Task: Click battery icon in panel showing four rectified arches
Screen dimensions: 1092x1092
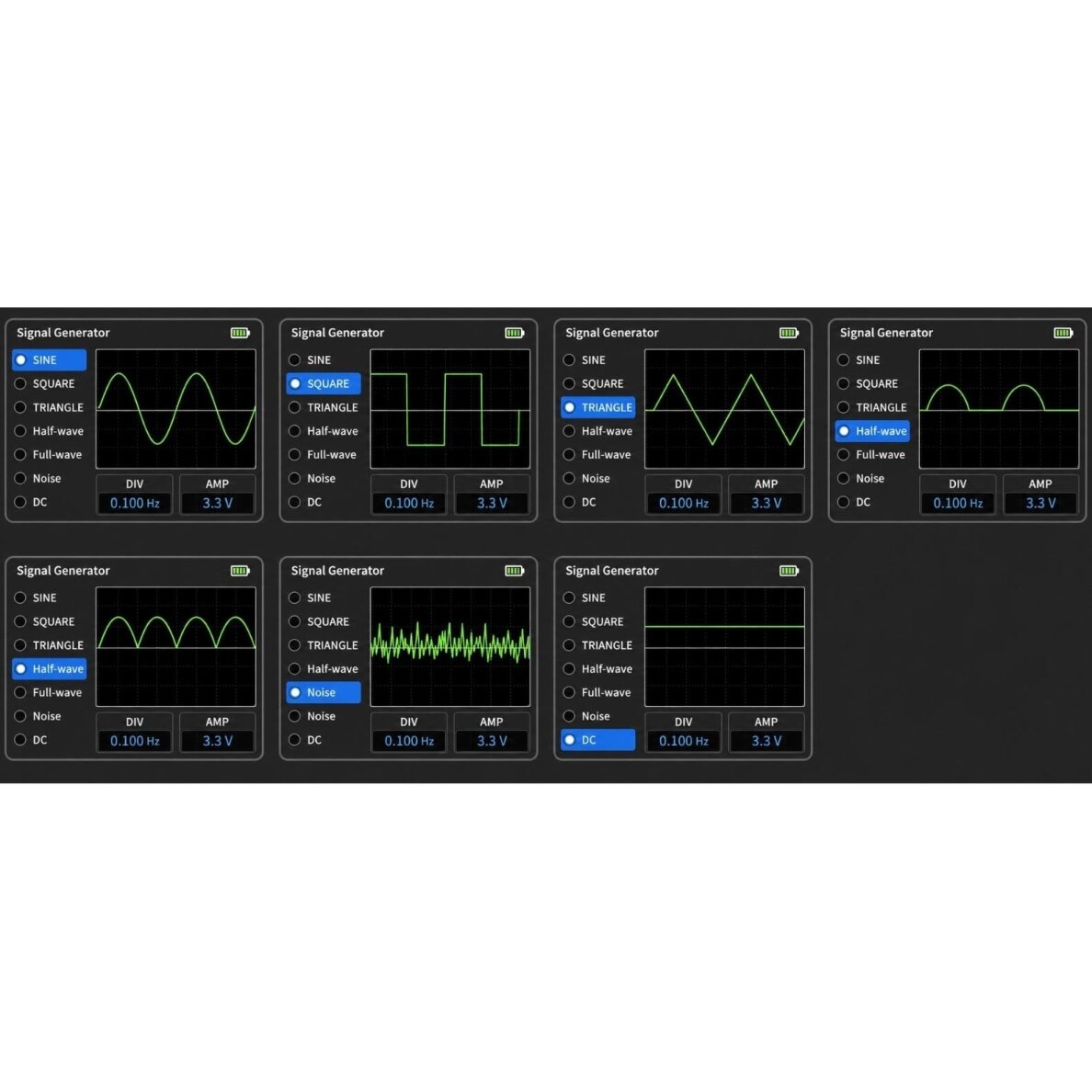Action: [240, 571]
